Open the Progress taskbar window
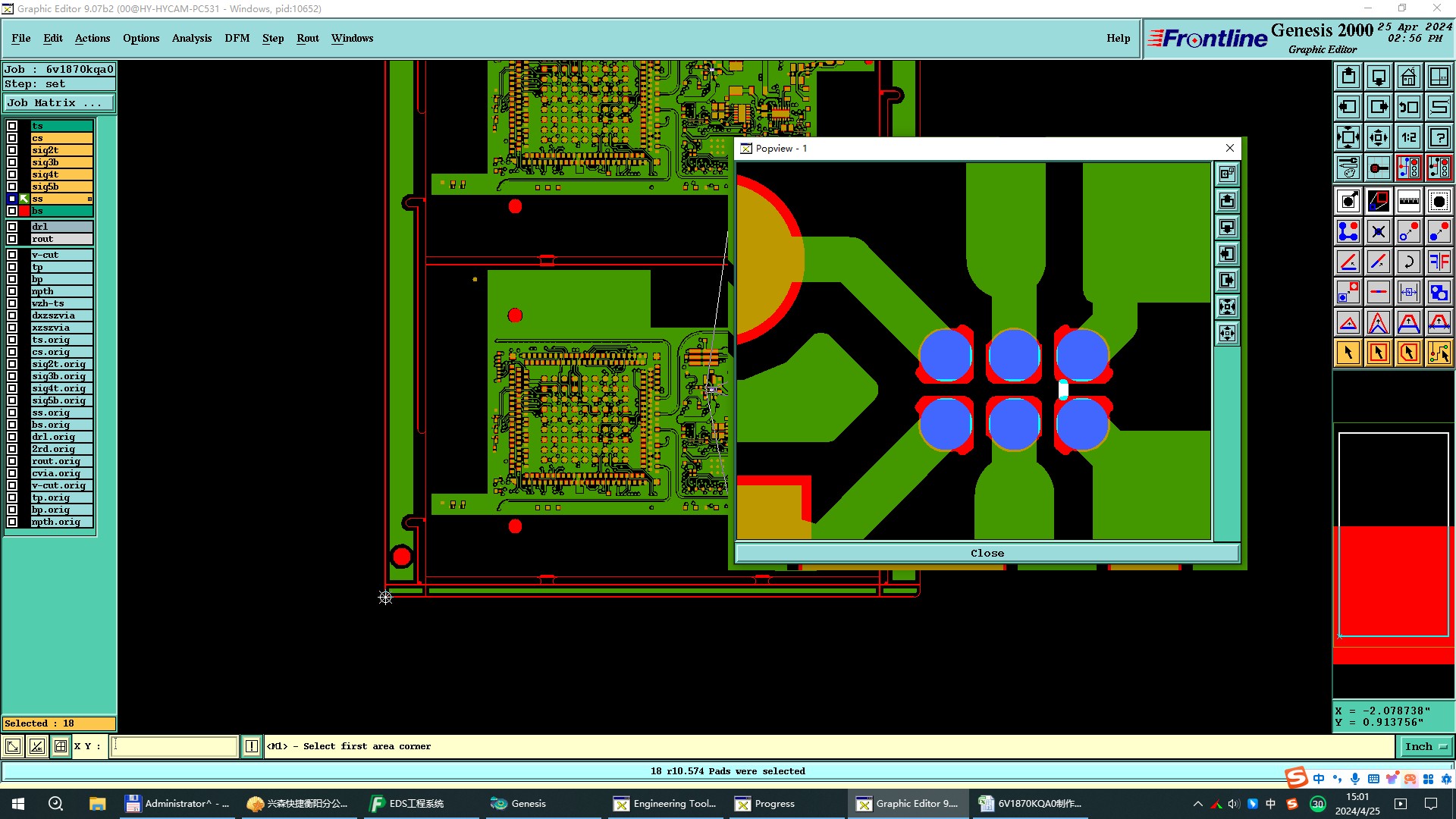1456x819 pixels. click(x=766, y=804)
